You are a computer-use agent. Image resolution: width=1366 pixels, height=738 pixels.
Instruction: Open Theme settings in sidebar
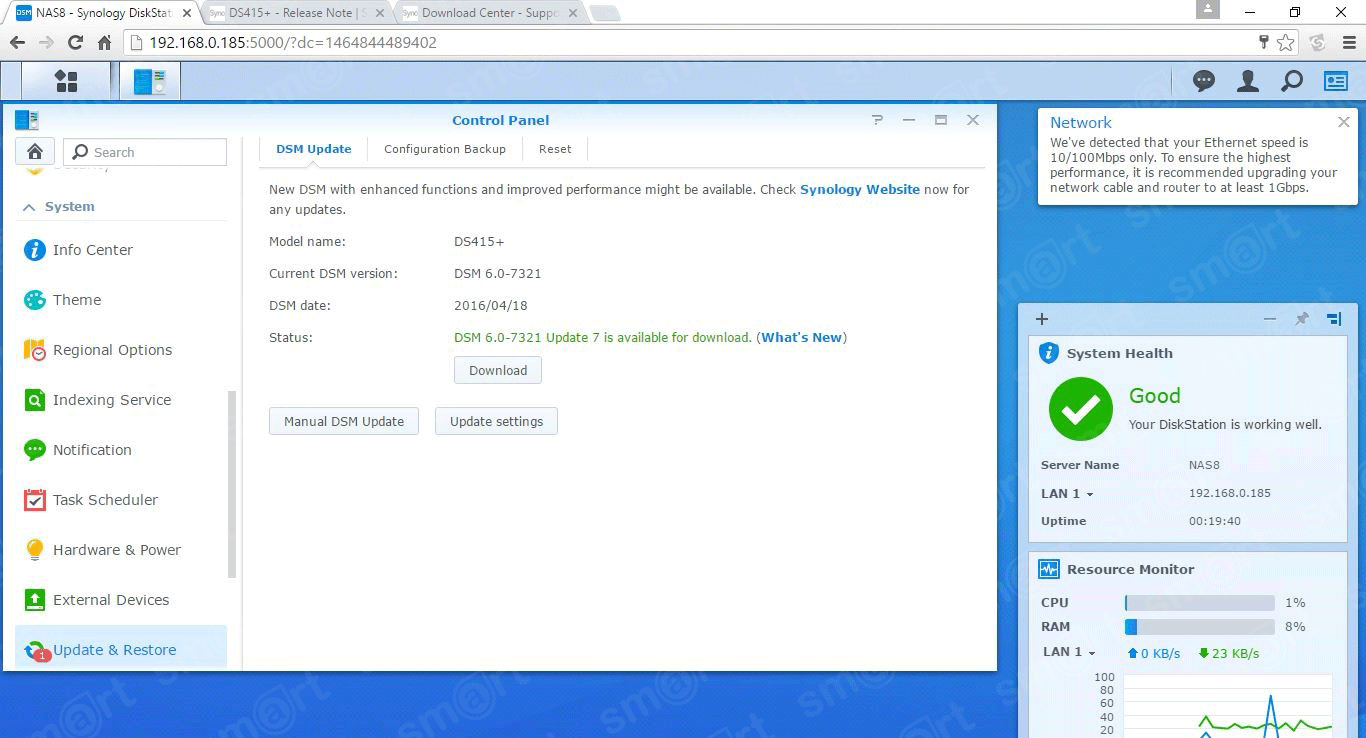tap(121, 300)
